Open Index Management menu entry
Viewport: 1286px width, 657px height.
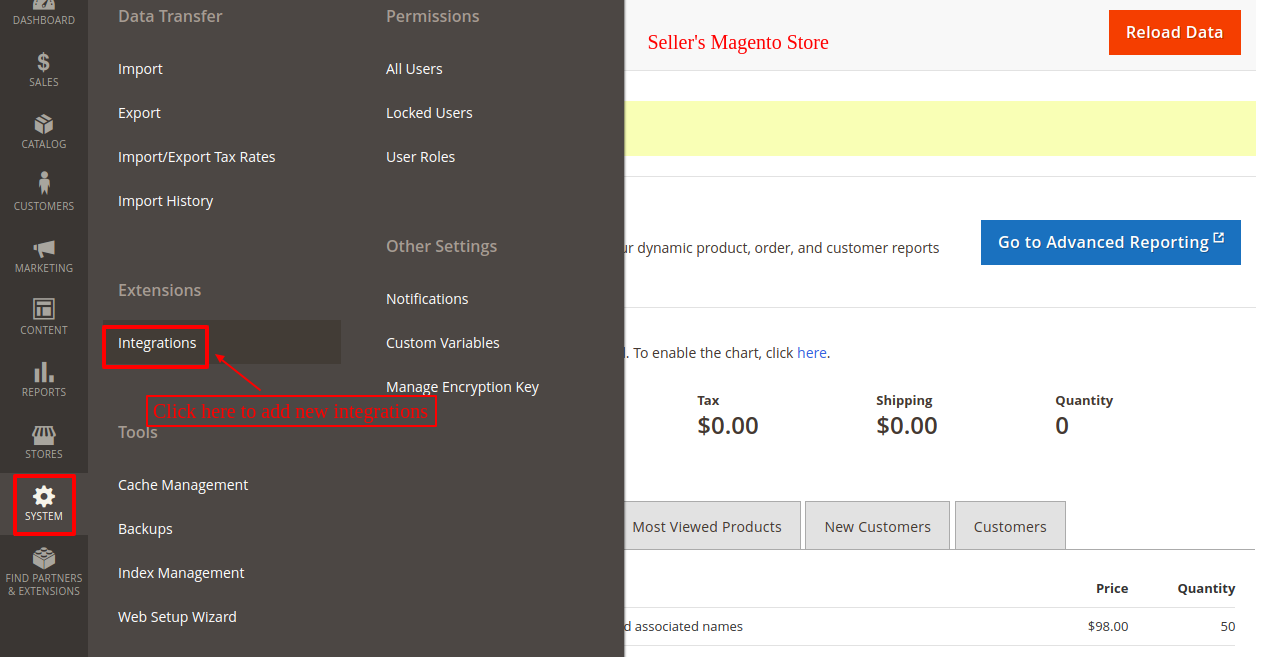click(181, 573)
